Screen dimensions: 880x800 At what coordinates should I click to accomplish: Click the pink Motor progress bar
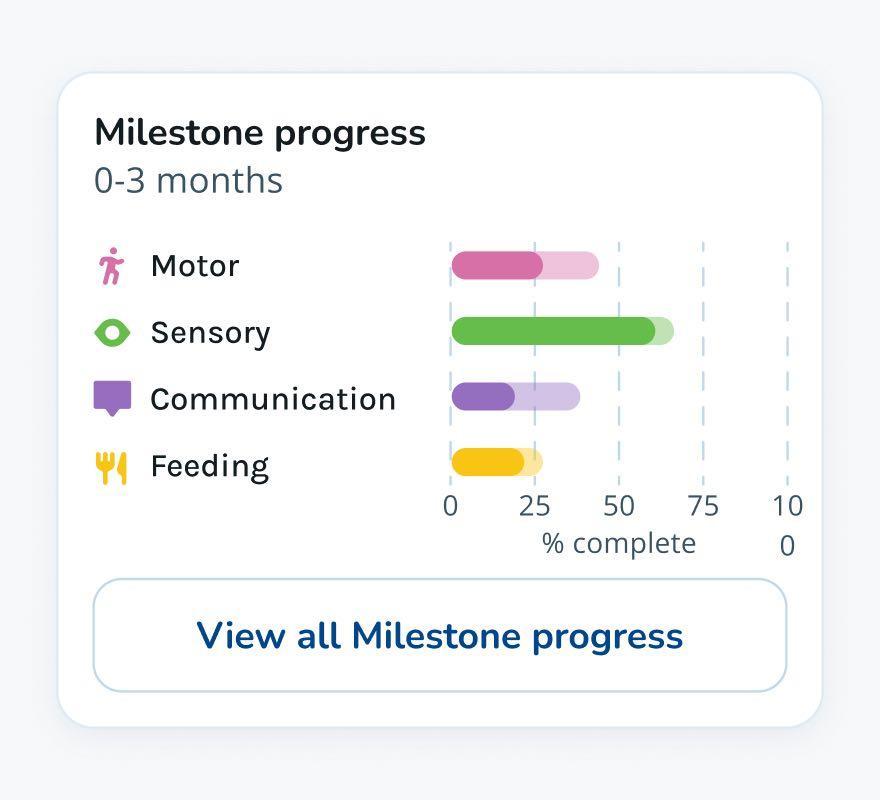497,266
